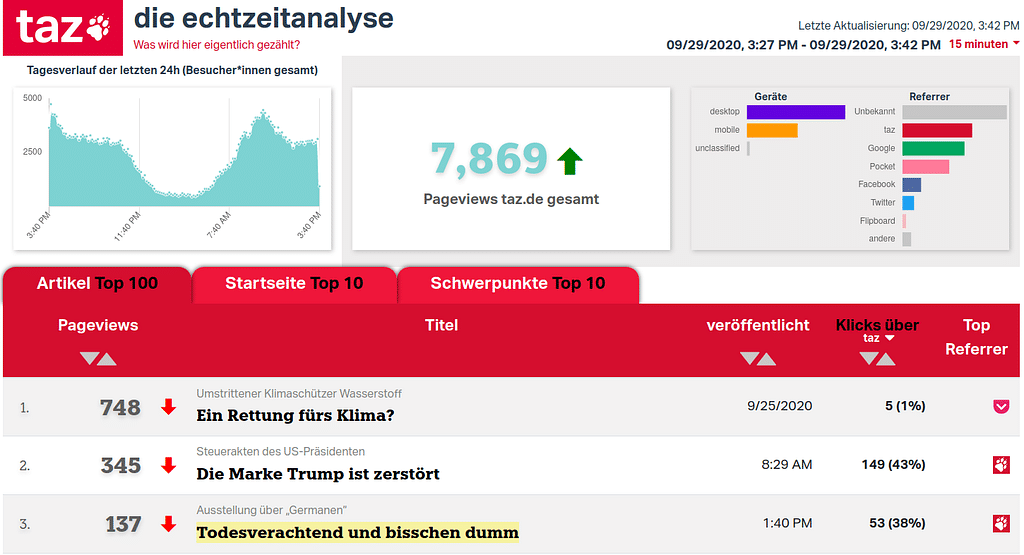Click taz paw referrer icon for Germanen article
The width and height of the screenshot is (1024, 555).
click(x=1000, y=523)
